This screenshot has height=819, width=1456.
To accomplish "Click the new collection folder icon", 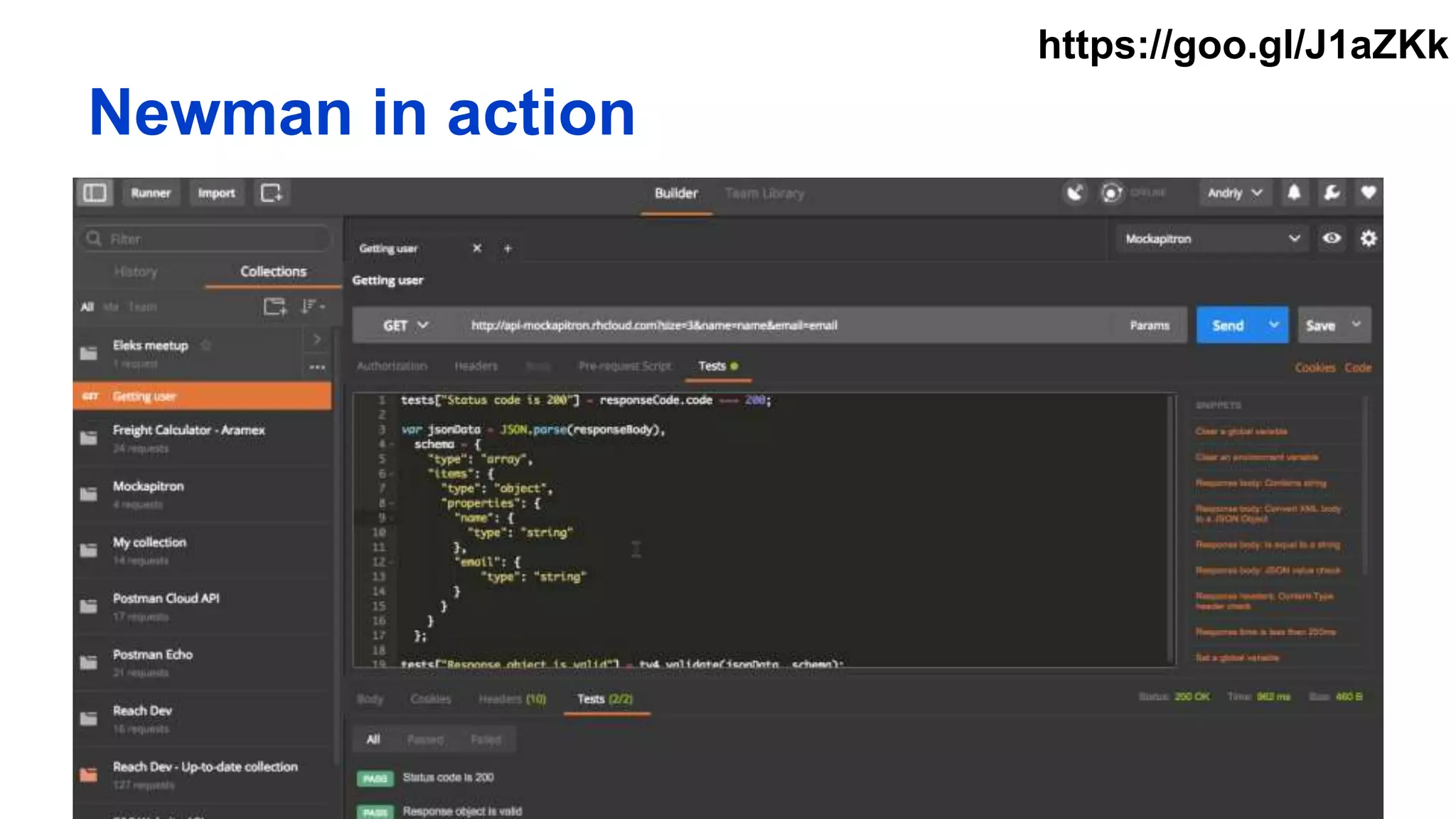I will pos(275,306).
